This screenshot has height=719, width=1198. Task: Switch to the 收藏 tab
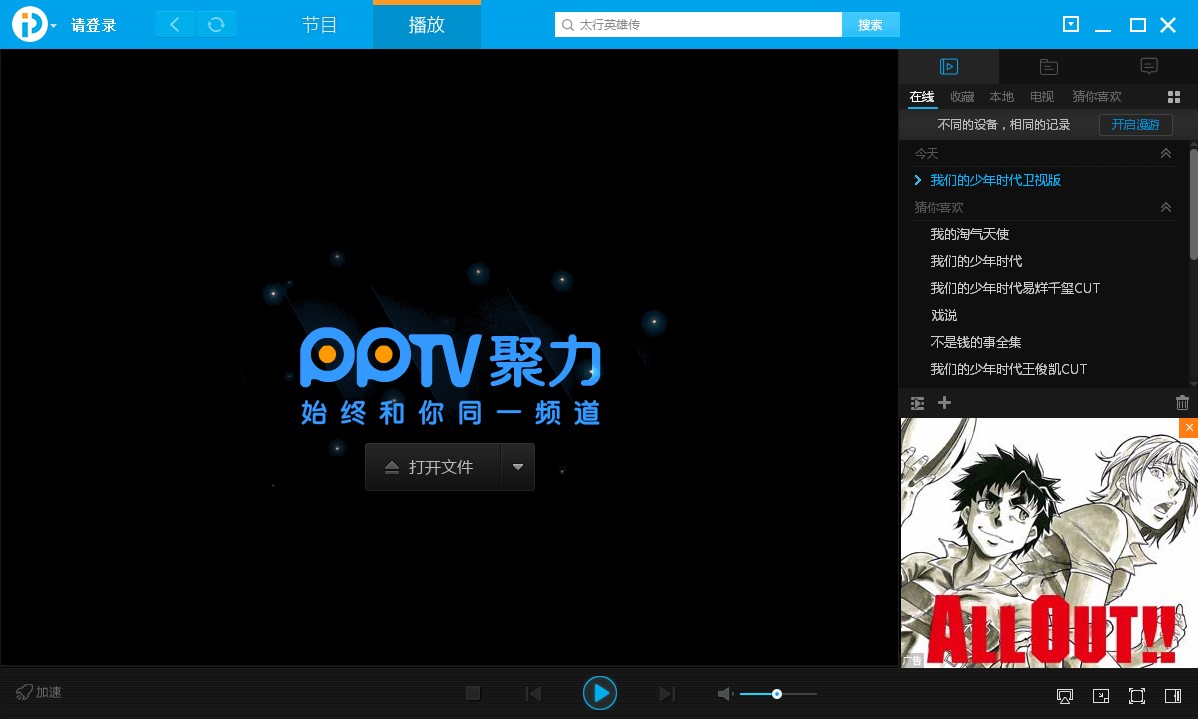pos(961,96)
